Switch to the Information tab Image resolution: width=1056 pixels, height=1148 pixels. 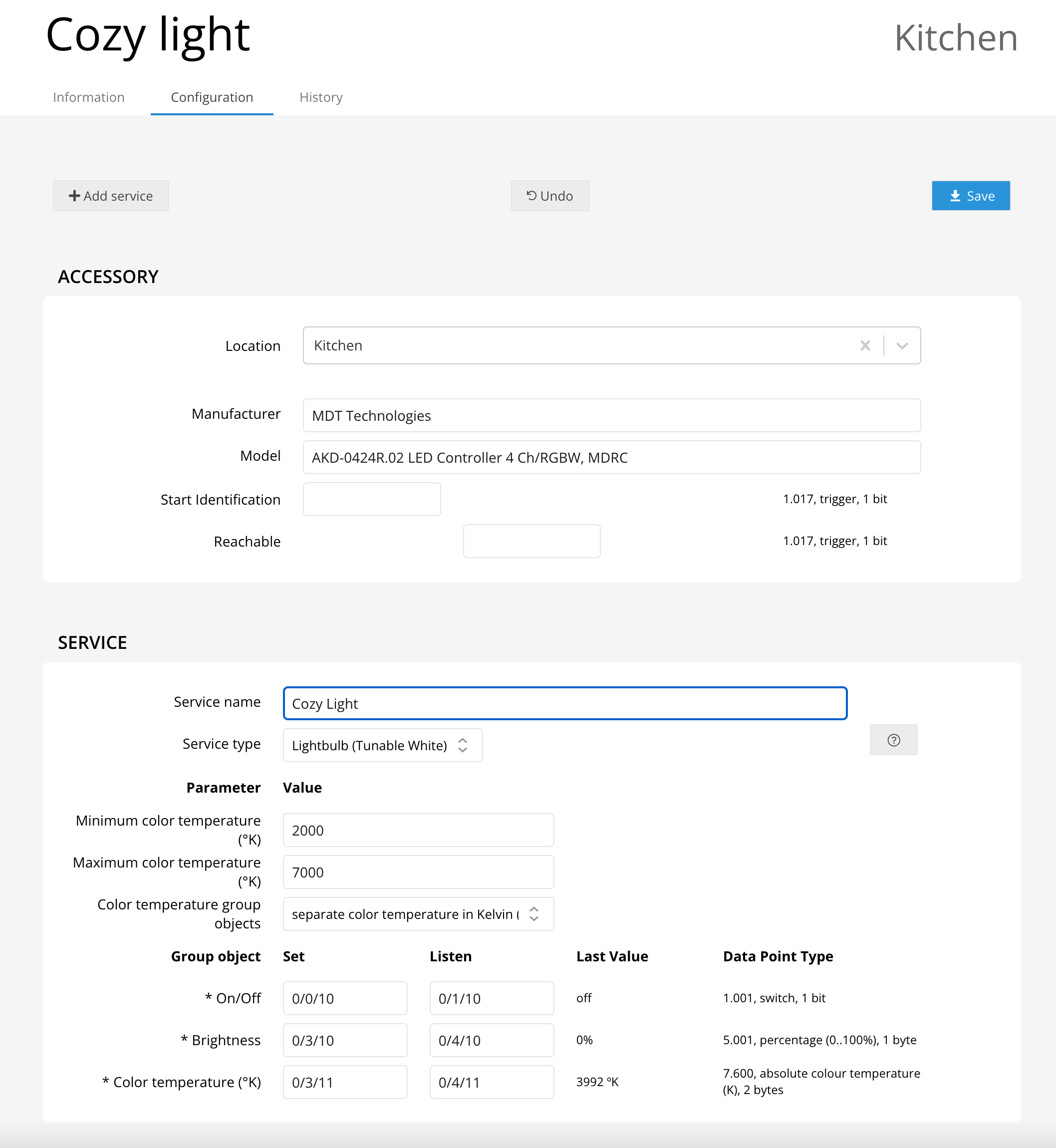point(88,97)
